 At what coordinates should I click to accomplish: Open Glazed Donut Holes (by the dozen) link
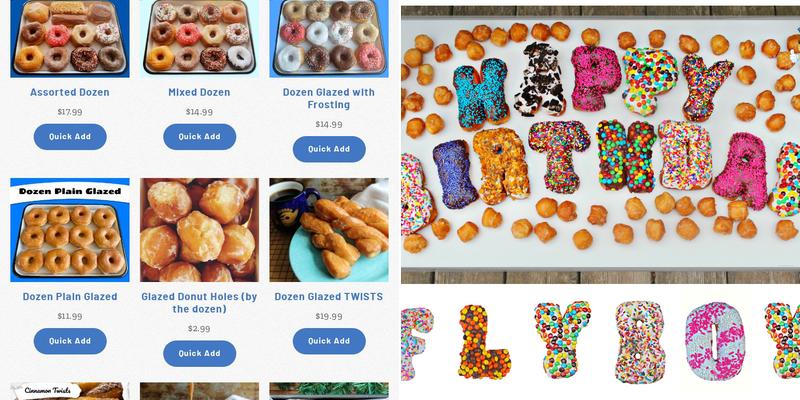pyautogui.click(x=199, y=303)
